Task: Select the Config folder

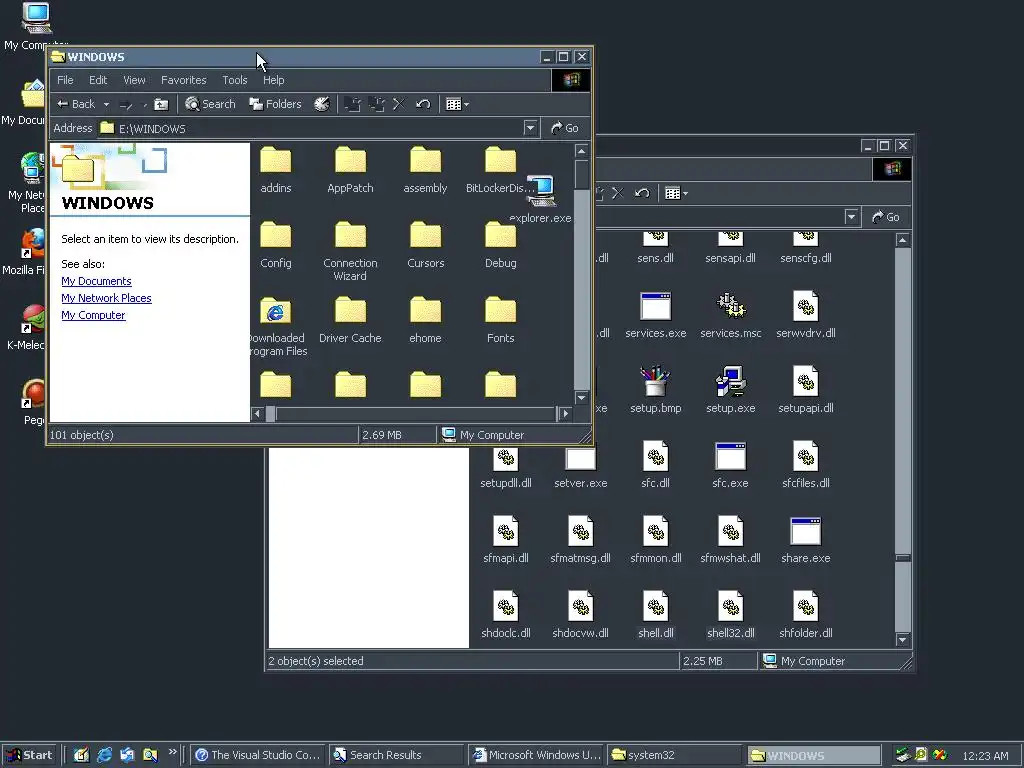Action: [276, 245]
